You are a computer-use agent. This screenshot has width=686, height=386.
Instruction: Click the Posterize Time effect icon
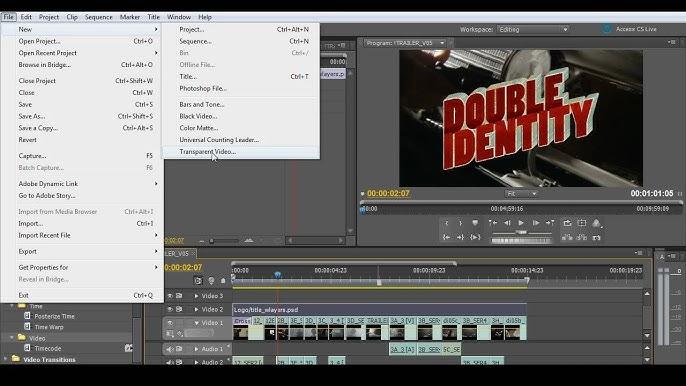(x=27, y=316)
